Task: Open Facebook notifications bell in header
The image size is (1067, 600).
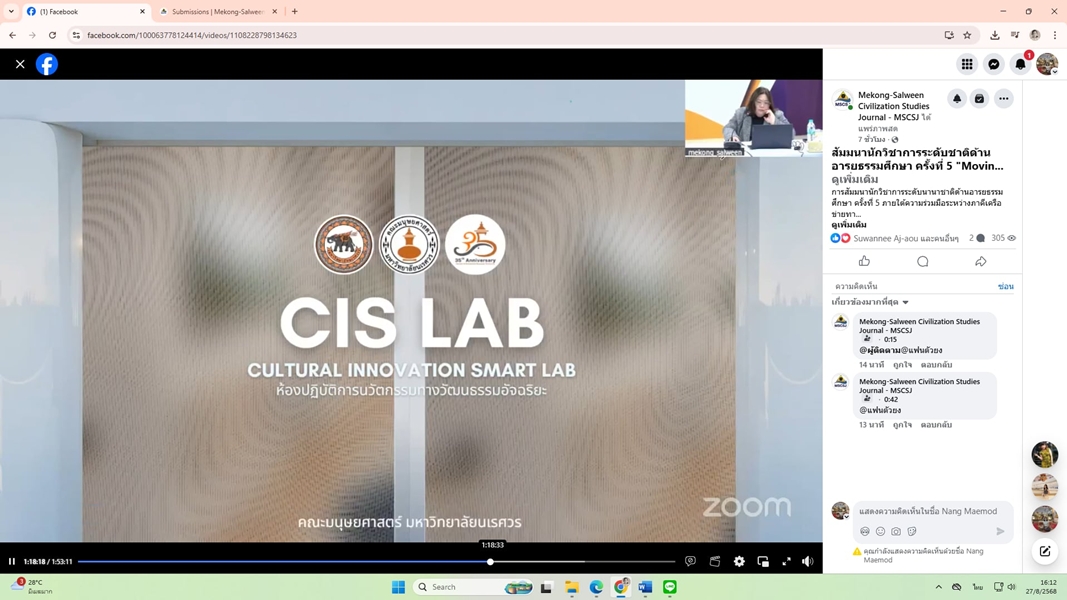Action: 1020,64
